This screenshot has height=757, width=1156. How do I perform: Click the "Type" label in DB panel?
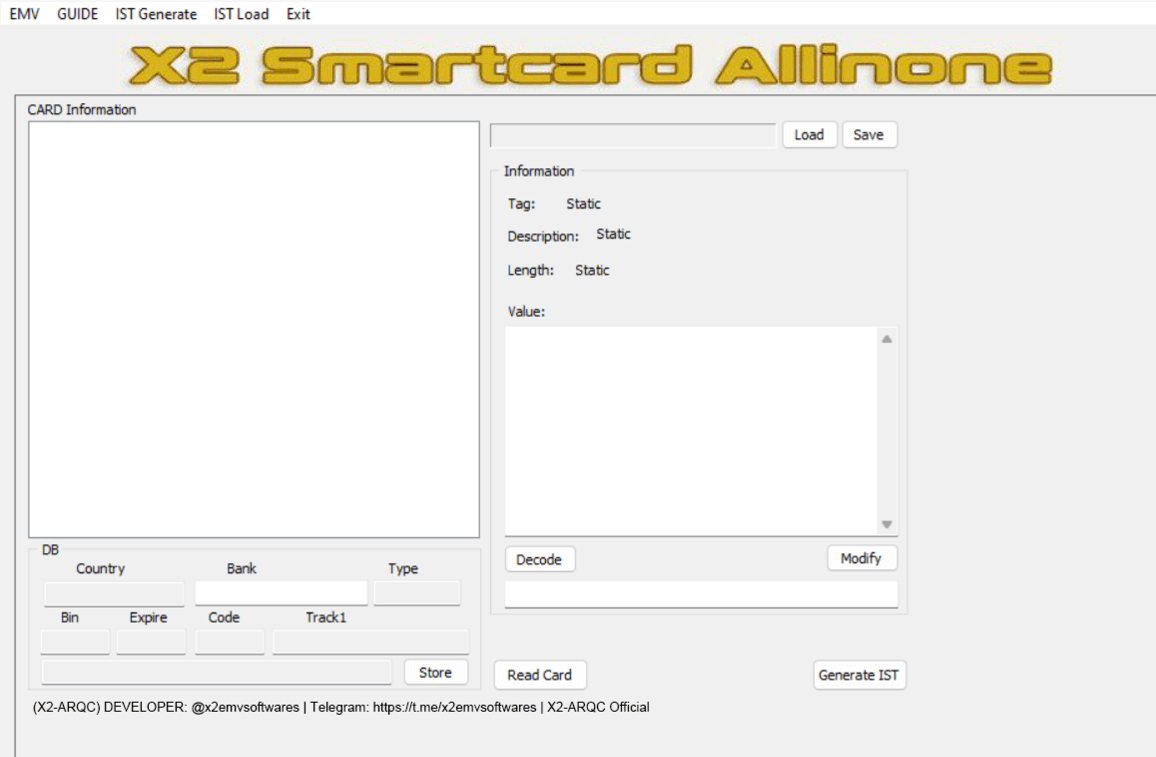tap(403, 569)
